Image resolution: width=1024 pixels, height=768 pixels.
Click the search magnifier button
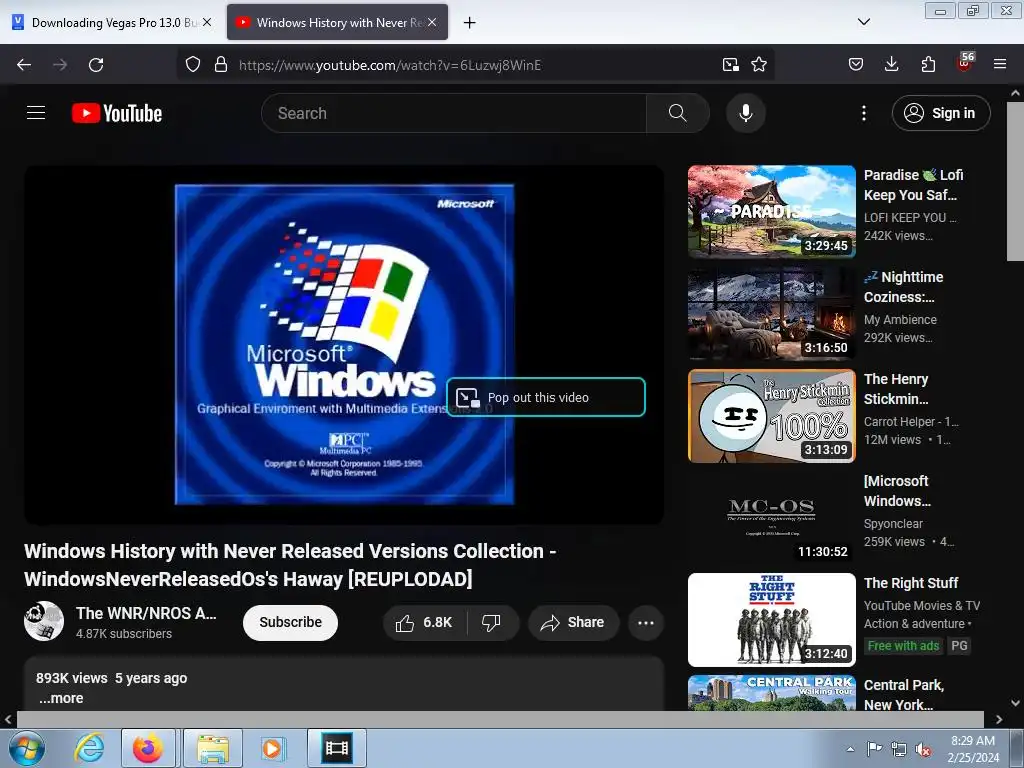click(x=678, y=113)
